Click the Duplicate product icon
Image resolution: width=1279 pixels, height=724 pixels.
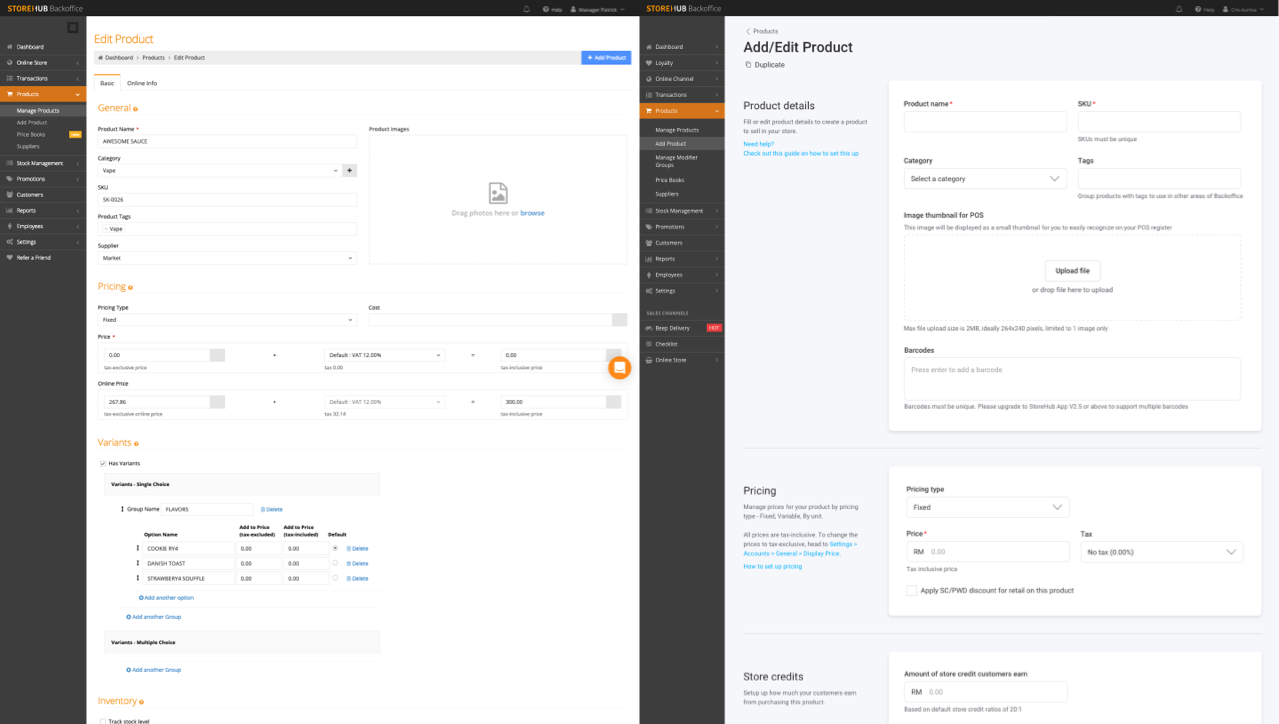pyautogui.click(x=748, y=65)
